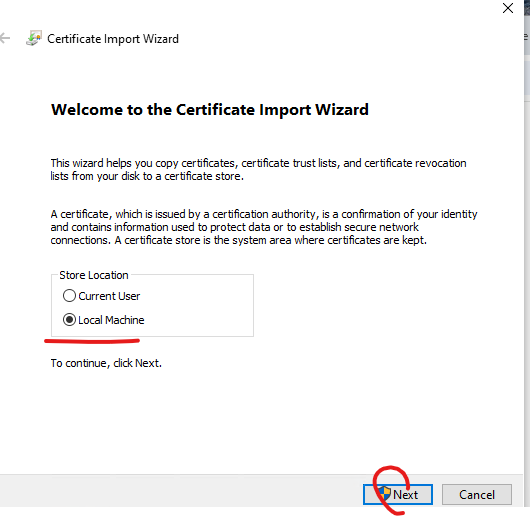Click the Next button
This screenshot has width=530, height=517.
coord(398,494)
